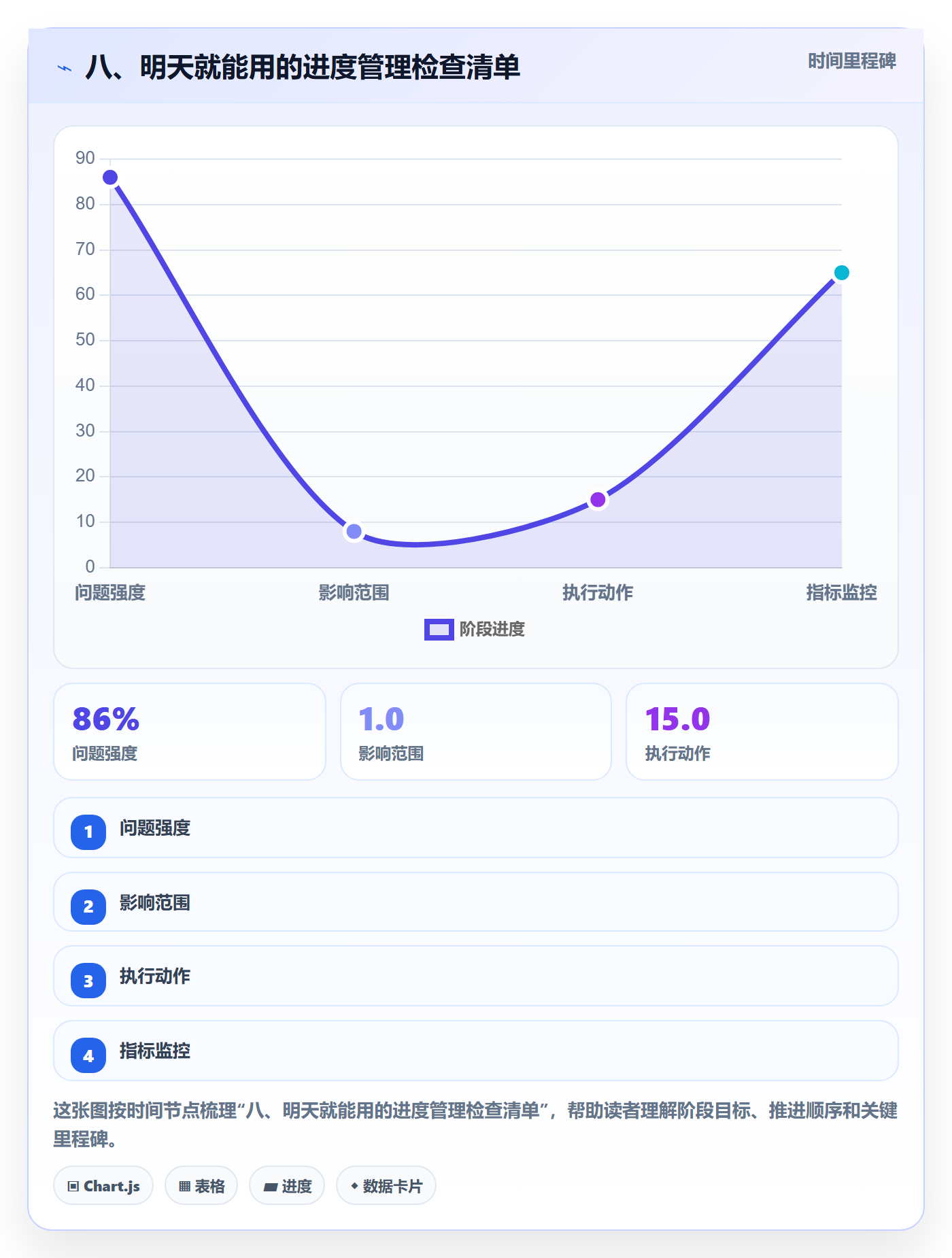Click the 问题强度 x-axis label
This screenshot has height=1258, width=952.
(x=110, y=593)
